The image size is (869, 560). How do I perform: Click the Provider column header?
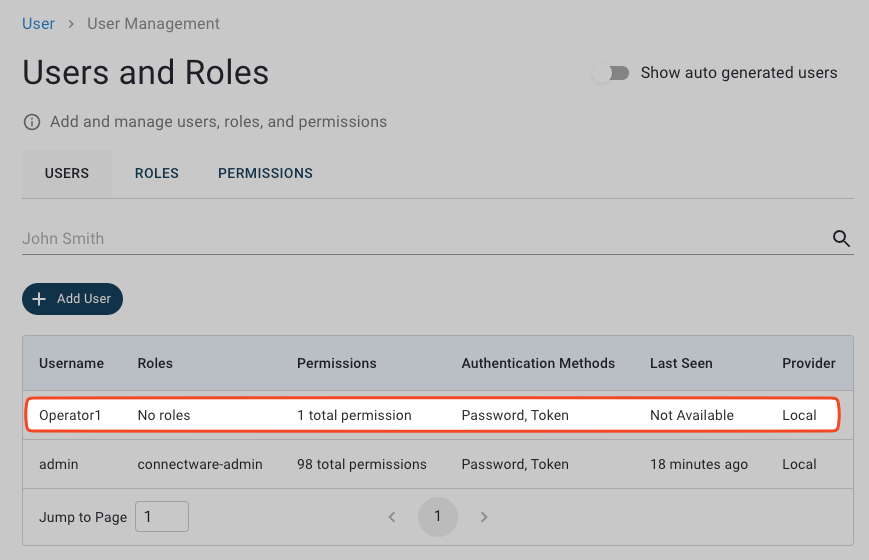808,363
